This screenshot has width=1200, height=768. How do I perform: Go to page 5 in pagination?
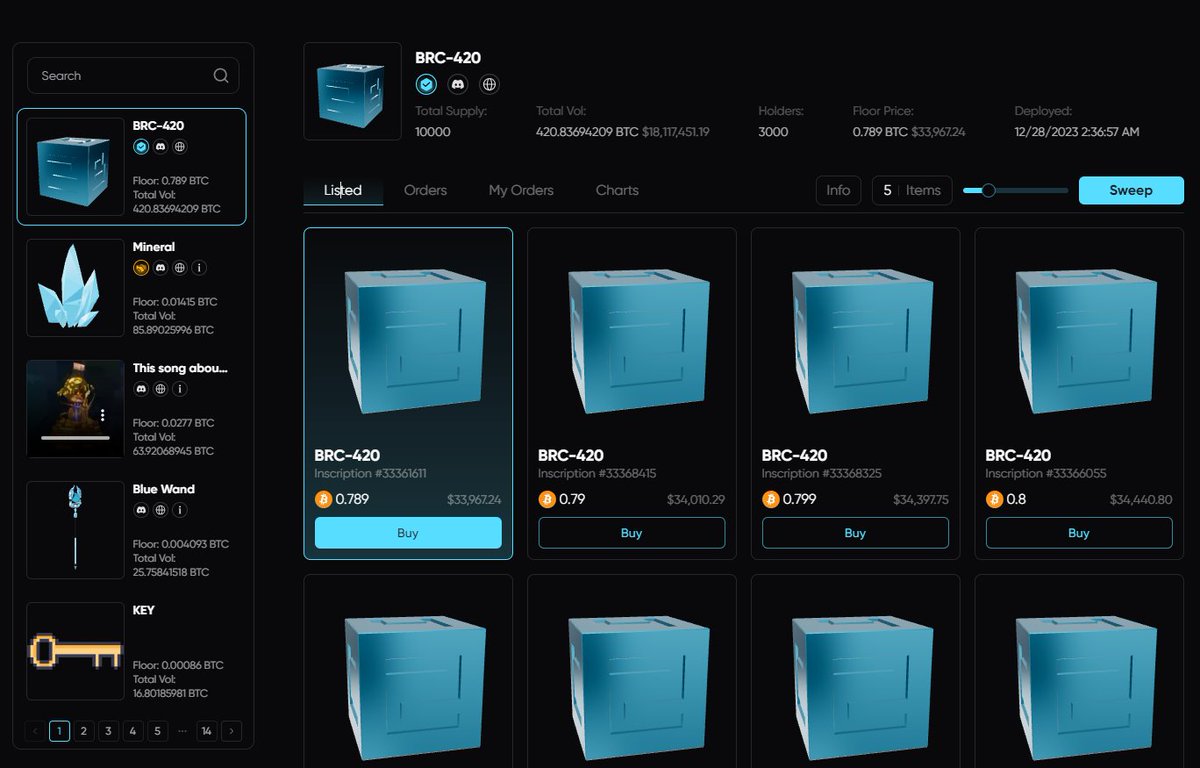(x=157, y=731)
